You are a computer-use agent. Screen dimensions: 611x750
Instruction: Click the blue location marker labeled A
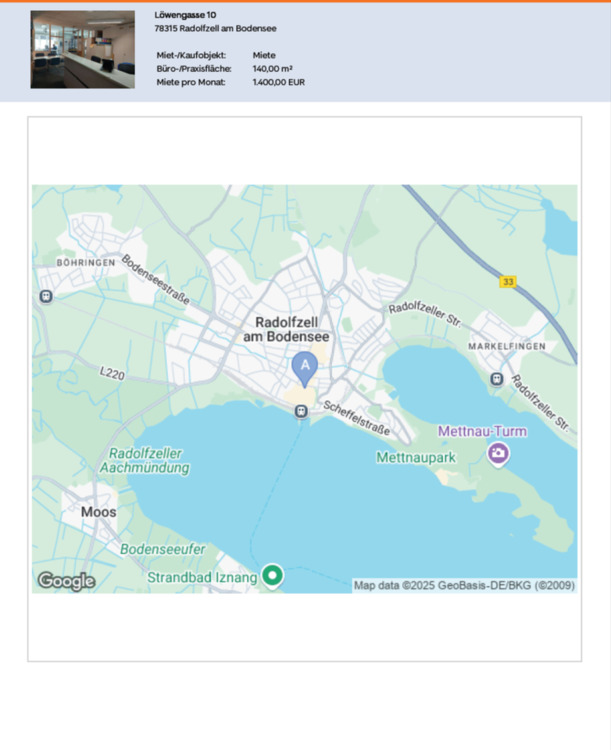pos(305,367)
